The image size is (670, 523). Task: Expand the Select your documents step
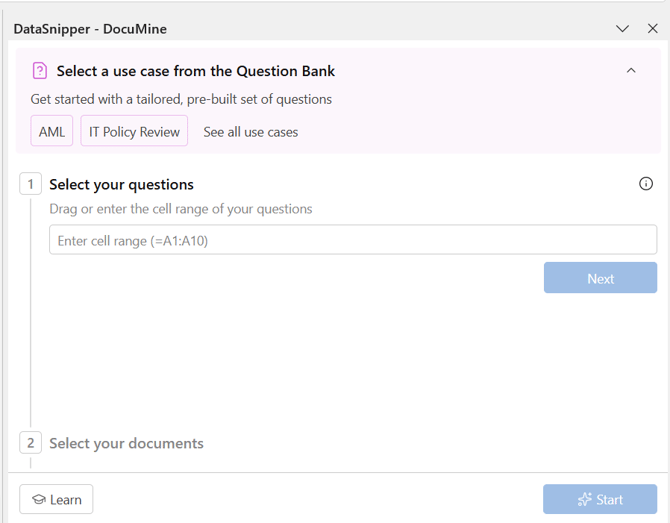(126, 443)
